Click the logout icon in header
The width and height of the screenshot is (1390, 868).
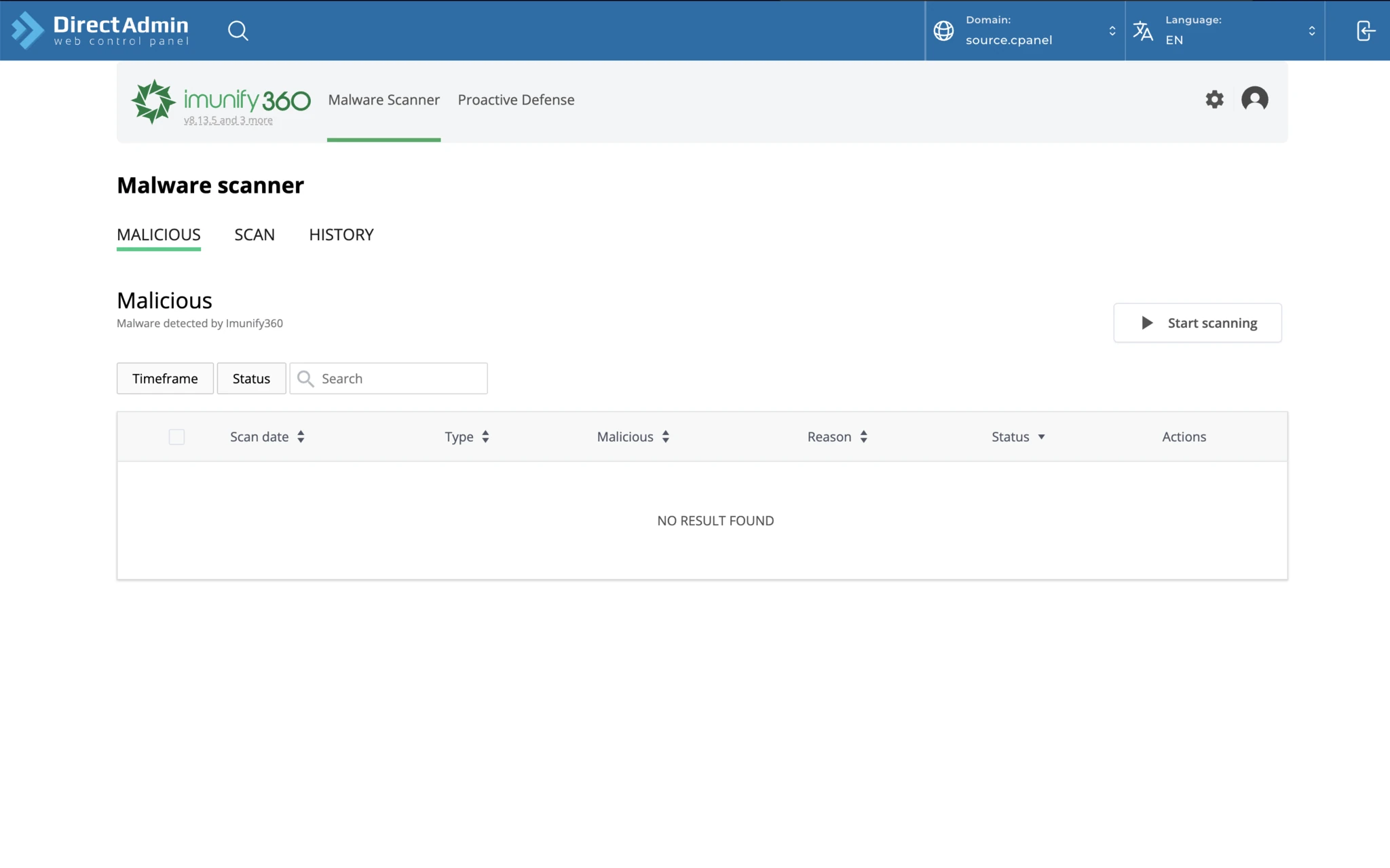tap(1366, 31)
